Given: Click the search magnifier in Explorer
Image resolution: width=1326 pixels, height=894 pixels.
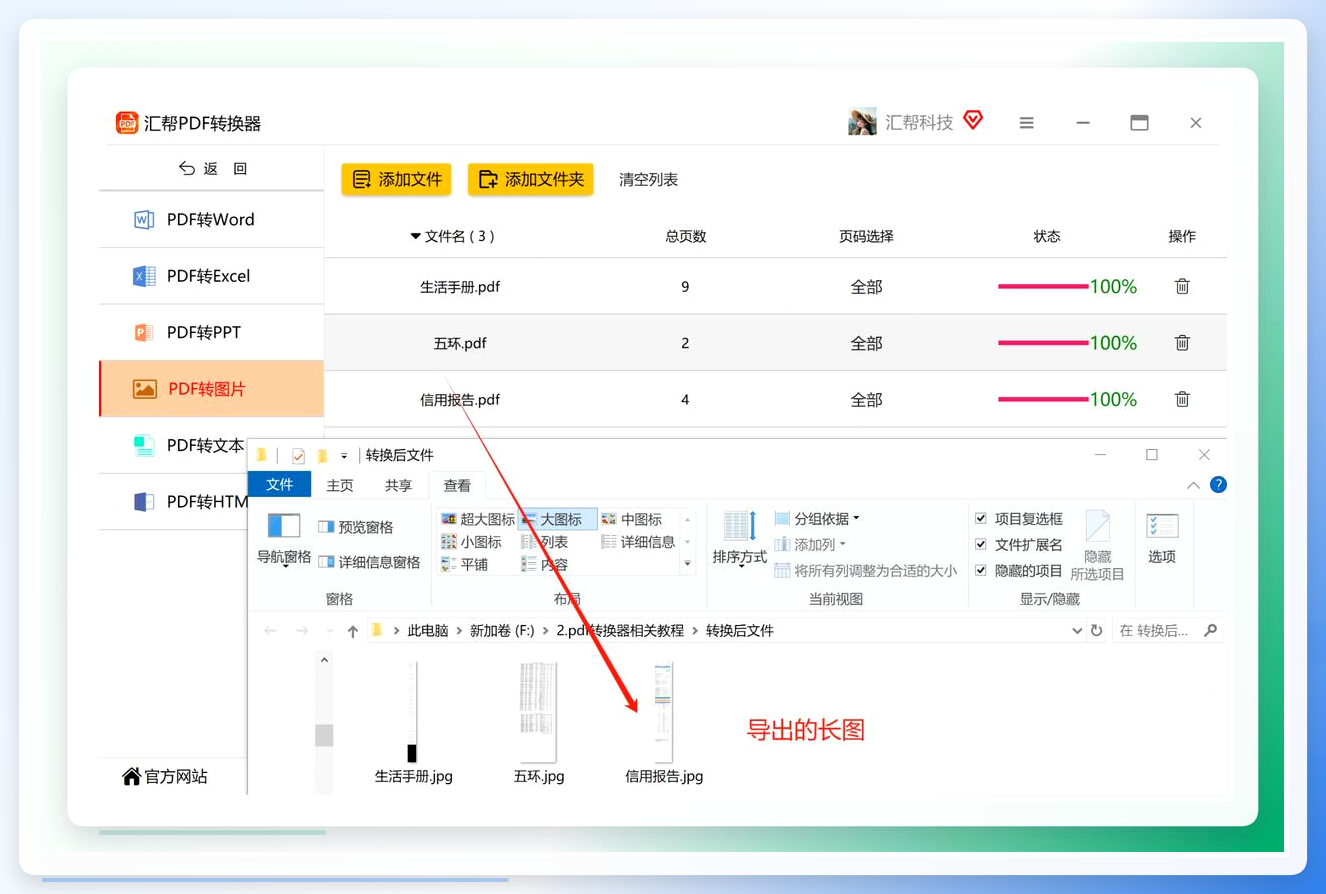Looking at the screenshot, I should (1210, 630).
